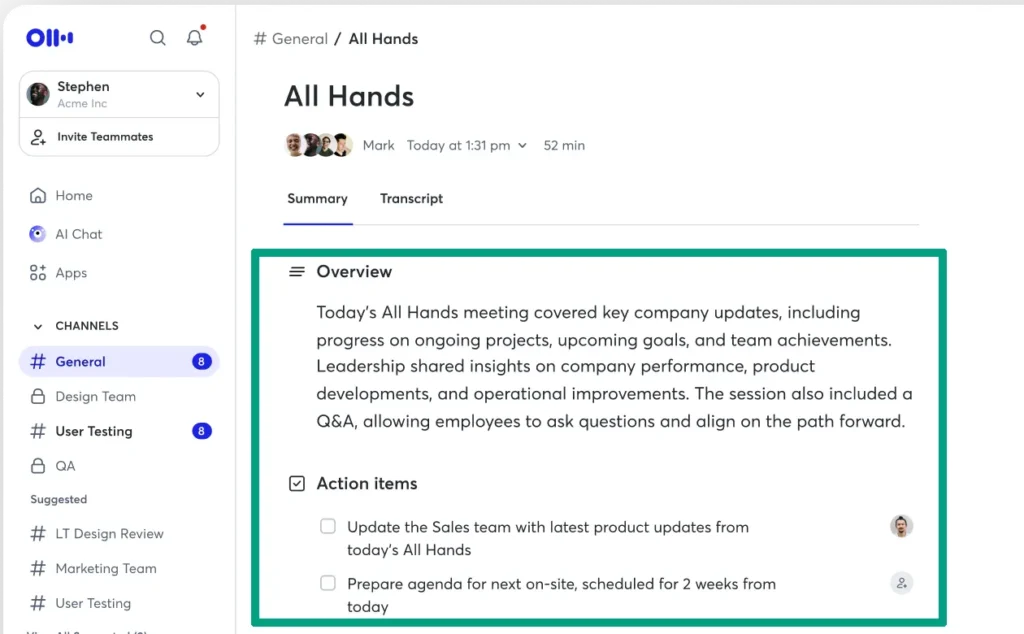This screenshot has height=634, width=1024.
Task: Select the Summary tab
Action: 317,198
